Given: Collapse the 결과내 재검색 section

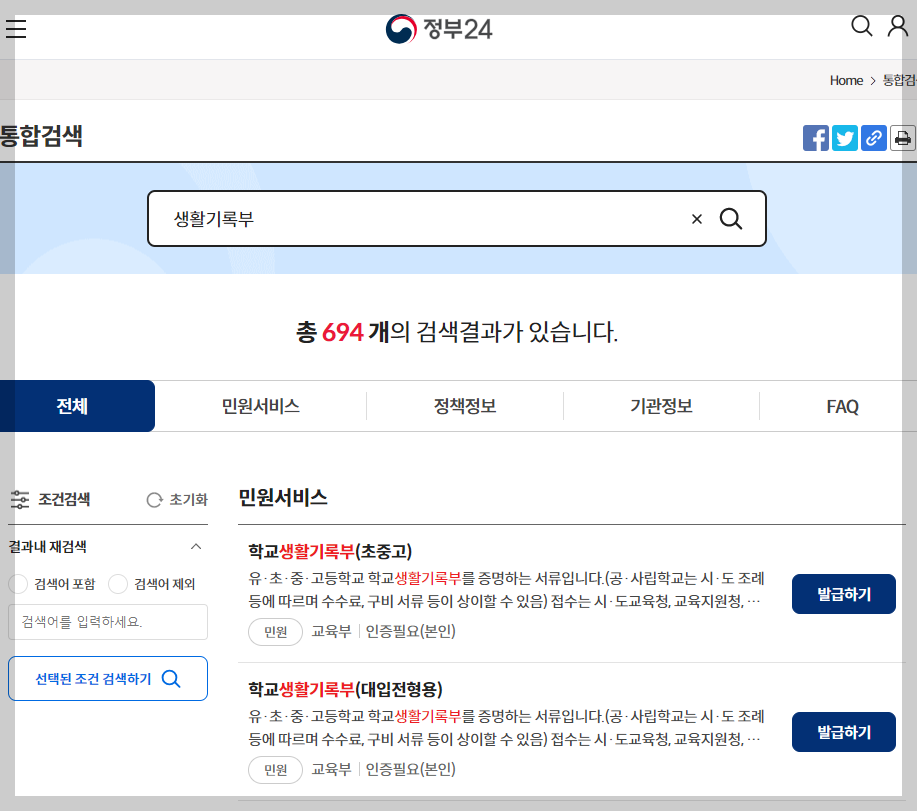Looking at the screenshot, I should coord(196,548).
